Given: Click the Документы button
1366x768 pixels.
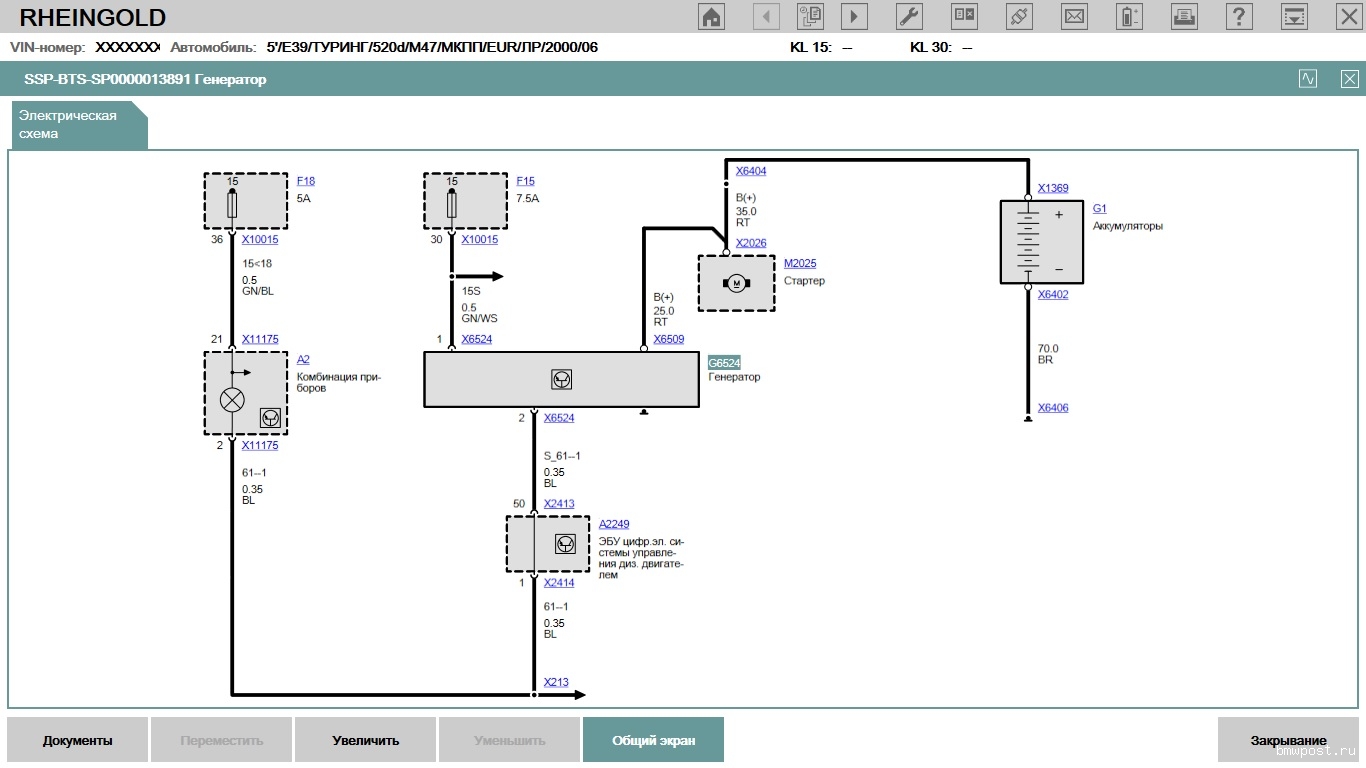Looking at the screenshot, I should (x=78, y=741).
